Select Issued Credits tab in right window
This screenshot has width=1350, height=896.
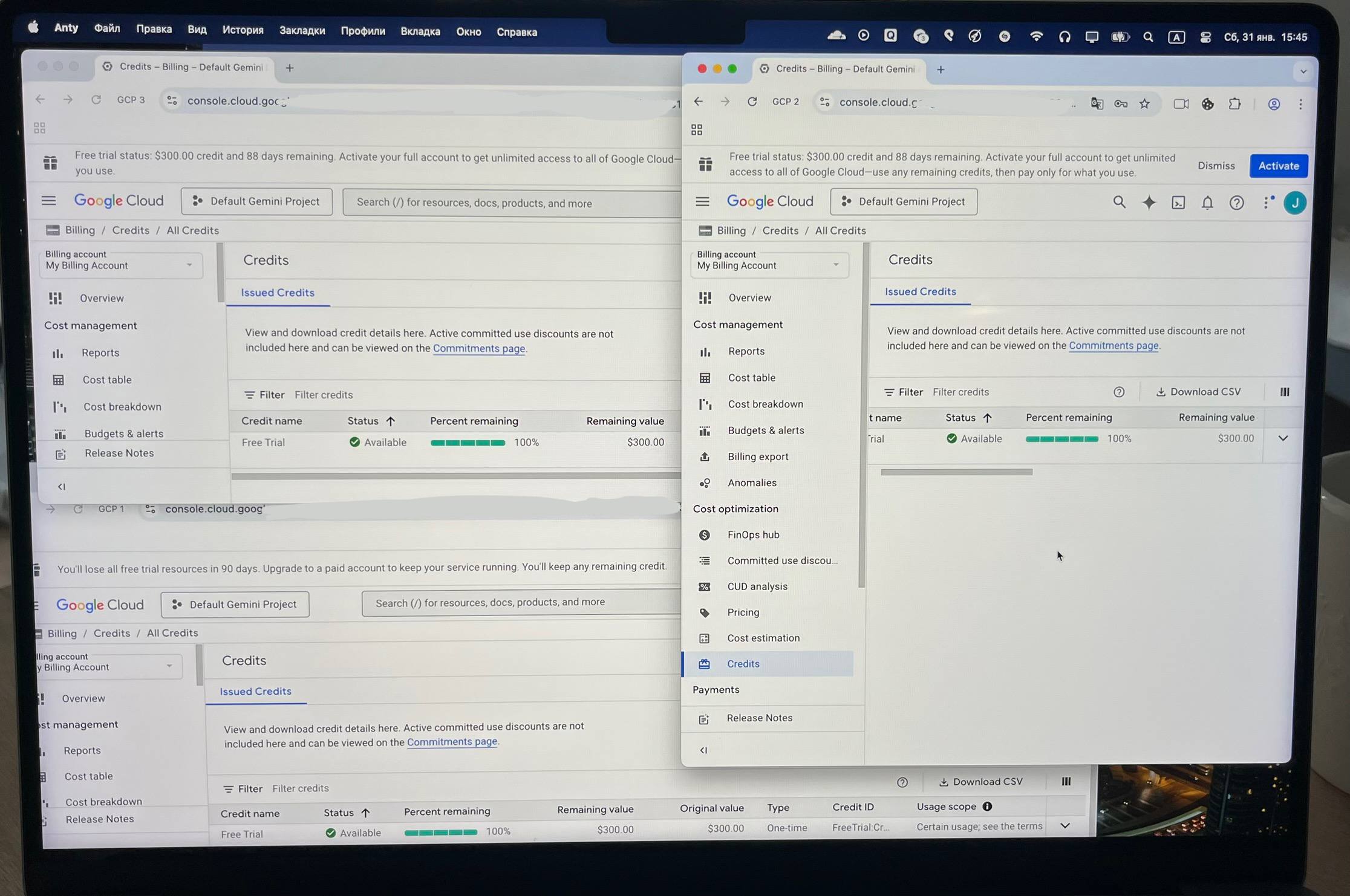[920, 291]
